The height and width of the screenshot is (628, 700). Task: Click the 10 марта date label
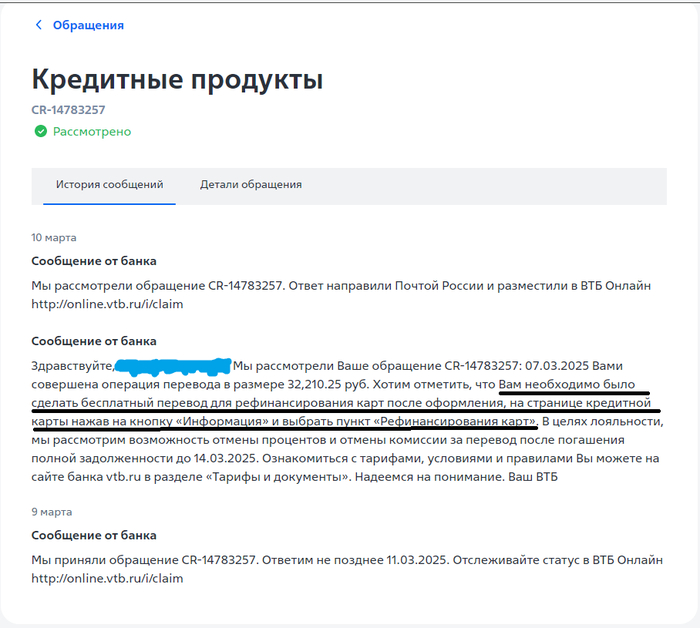tap(54, 238)
